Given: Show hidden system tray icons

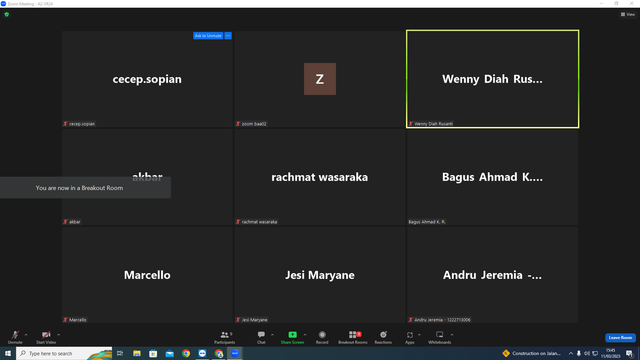Looking at the screenshot, I should click(x=571, y=353).
